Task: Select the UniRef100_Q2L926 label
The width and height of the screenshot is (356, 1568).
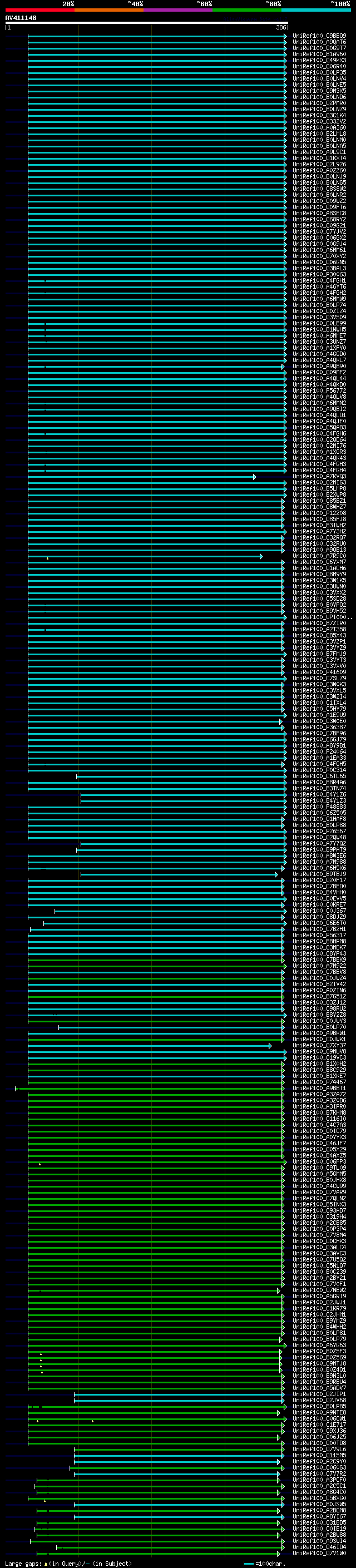Action: (319, 164)
